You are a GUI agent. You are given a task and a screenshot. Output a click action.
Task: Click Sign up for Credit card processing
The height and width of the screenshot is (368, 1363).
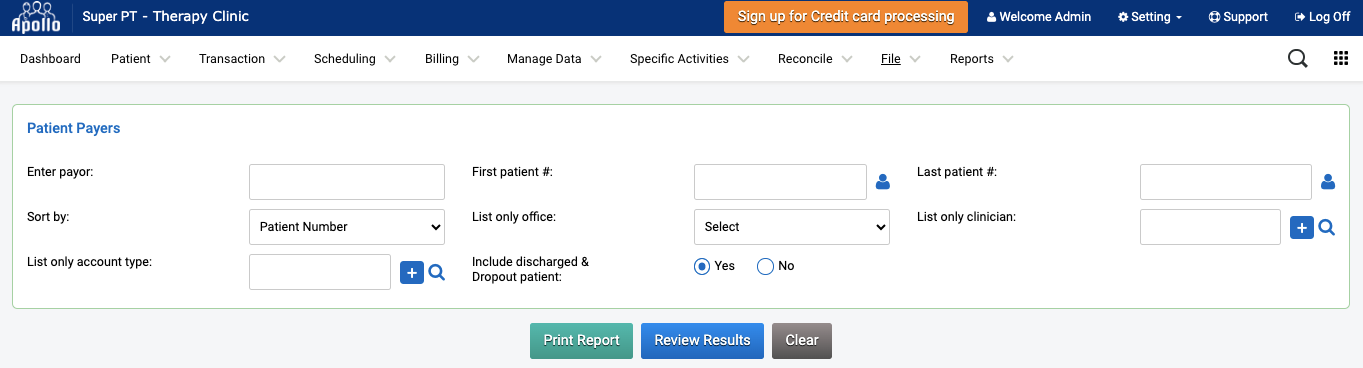846,17
